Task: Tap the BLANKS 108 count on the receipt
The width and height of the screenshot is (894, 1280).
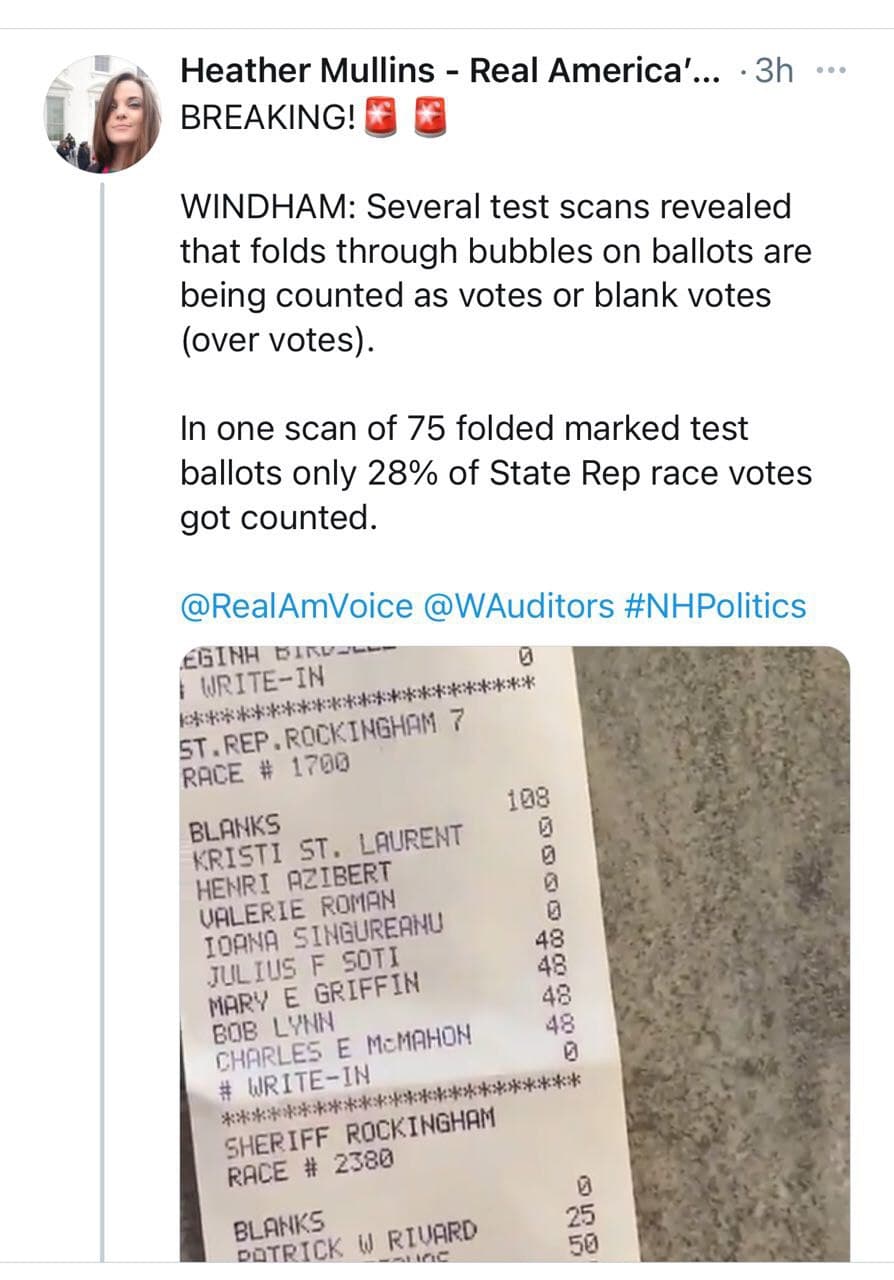Action: [527, 800]
